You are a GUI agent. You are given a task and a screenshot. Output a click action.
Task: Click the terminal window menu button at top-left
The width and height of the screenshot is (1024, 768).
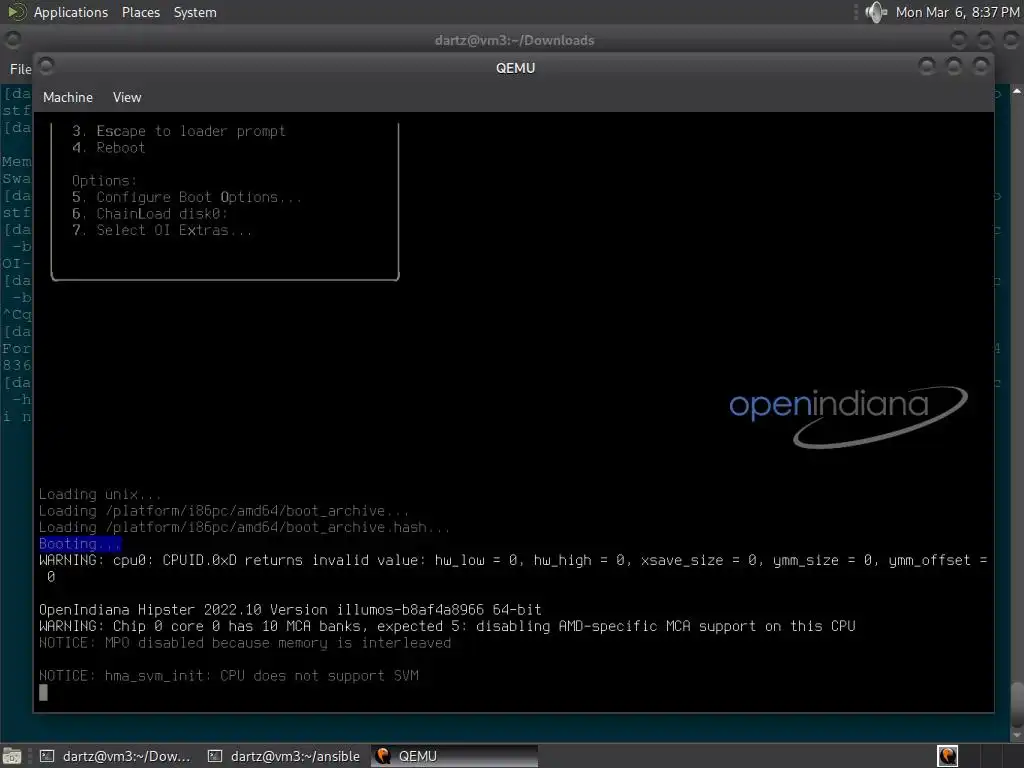pyautogui.click(x=12, y=40)
